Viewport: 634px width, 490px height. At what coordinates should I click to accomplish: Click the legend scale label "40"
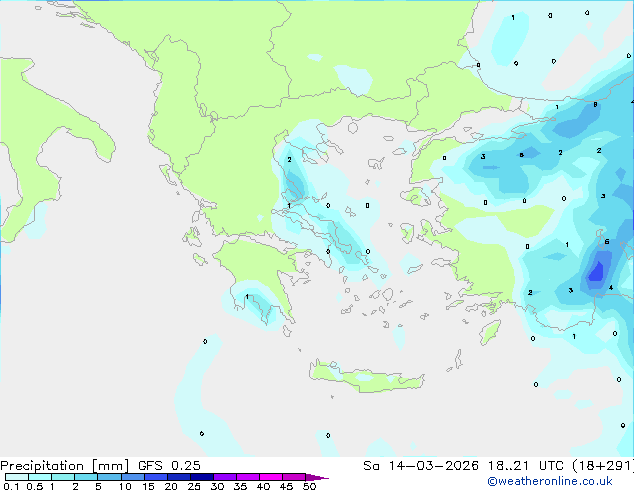coord(263,486)
